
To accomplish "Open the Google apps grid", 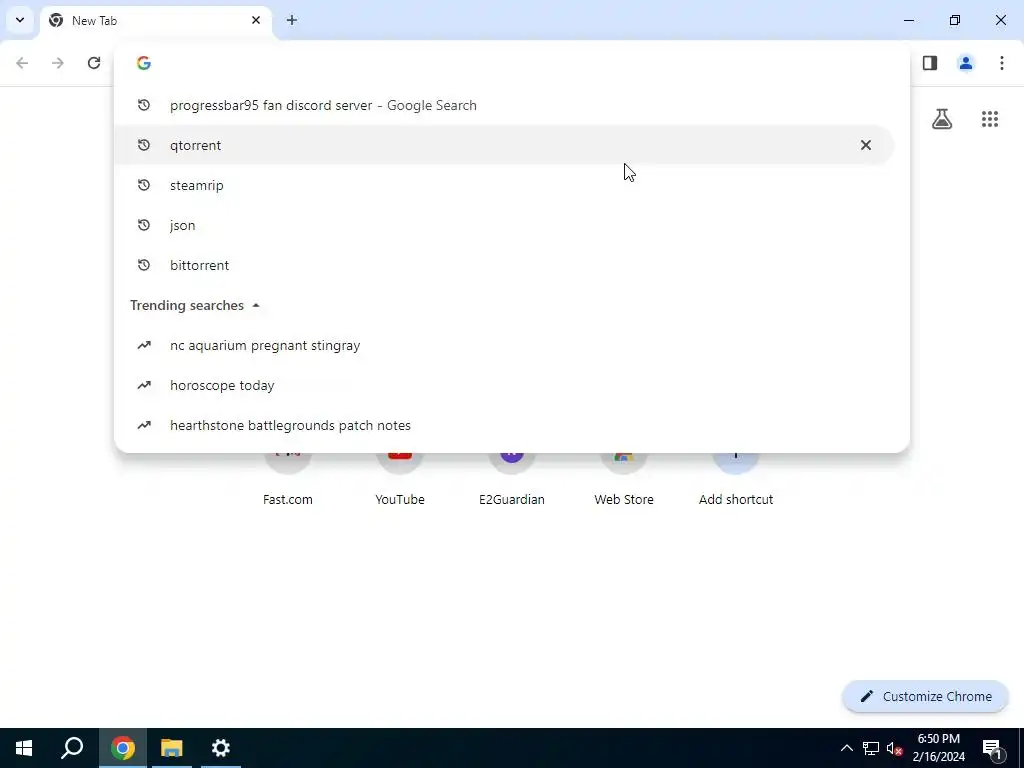I will coord(990,119).
